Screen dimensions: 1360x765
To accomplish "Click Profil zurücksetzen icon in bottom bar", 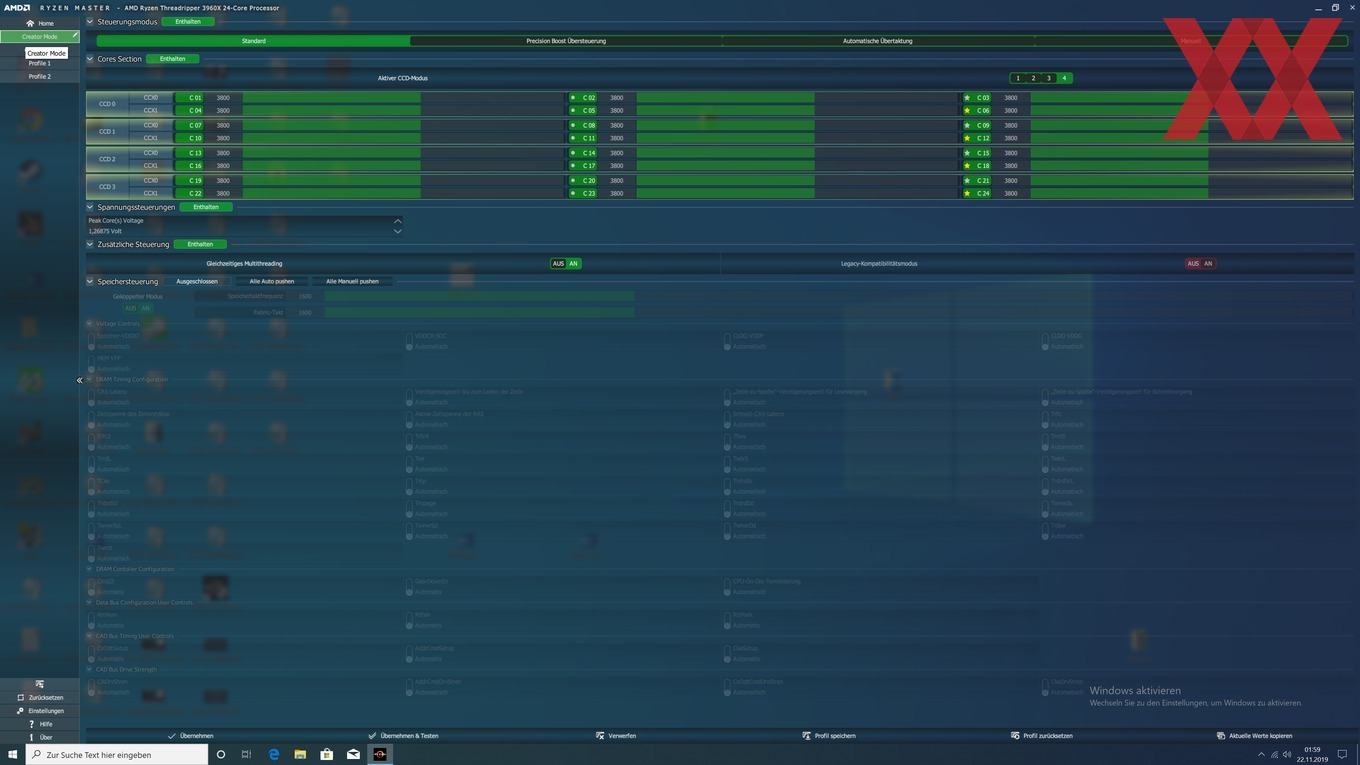I will 1015,735.
